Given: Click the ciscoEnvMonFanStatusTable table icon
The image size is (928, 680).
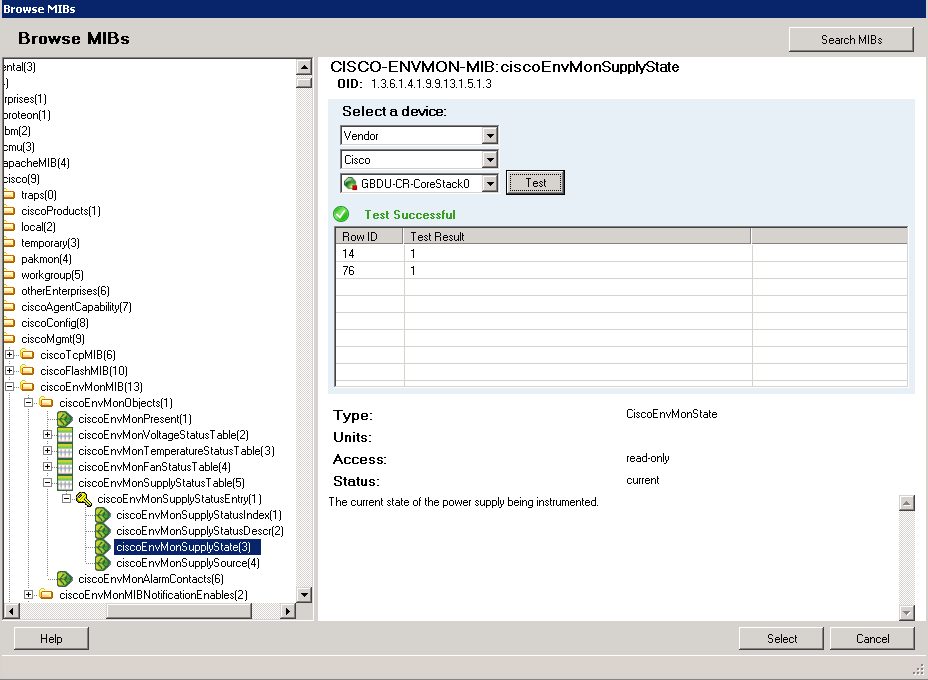Looking at the screenshot, I should click(65, 467).
